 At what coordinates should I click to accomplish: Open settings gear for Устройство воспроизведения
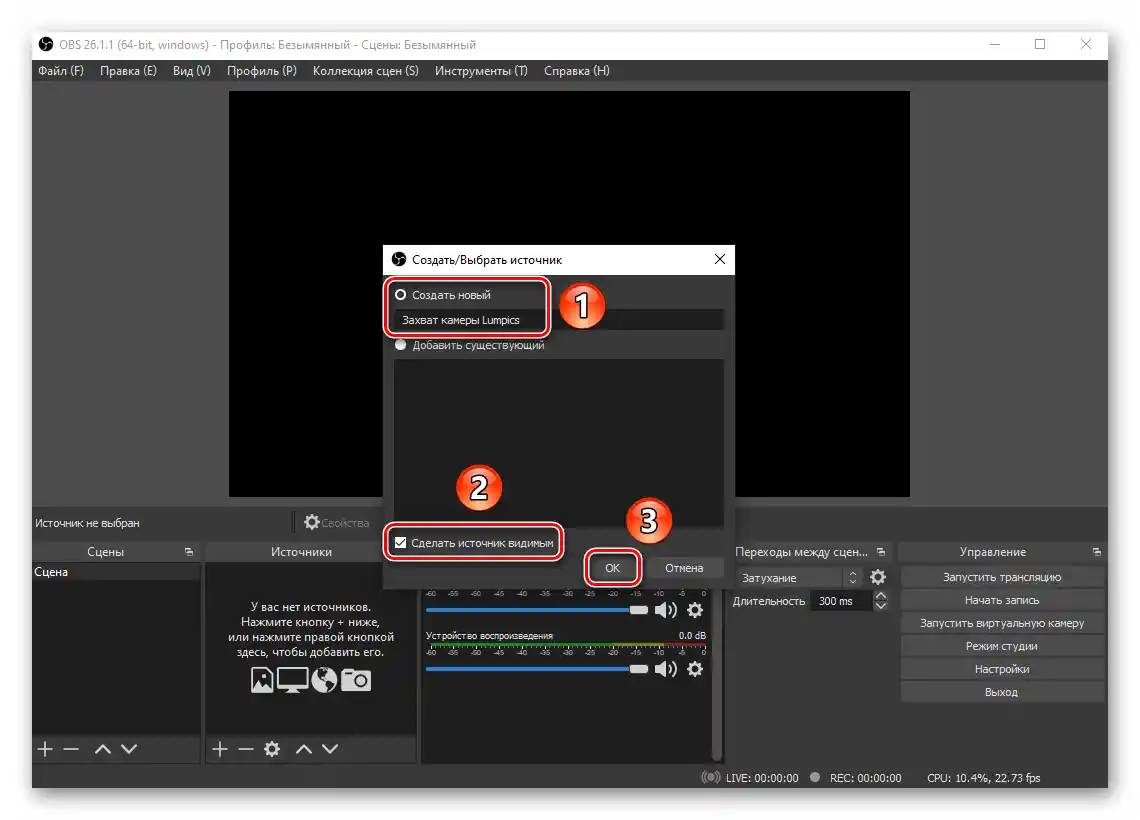695,669
